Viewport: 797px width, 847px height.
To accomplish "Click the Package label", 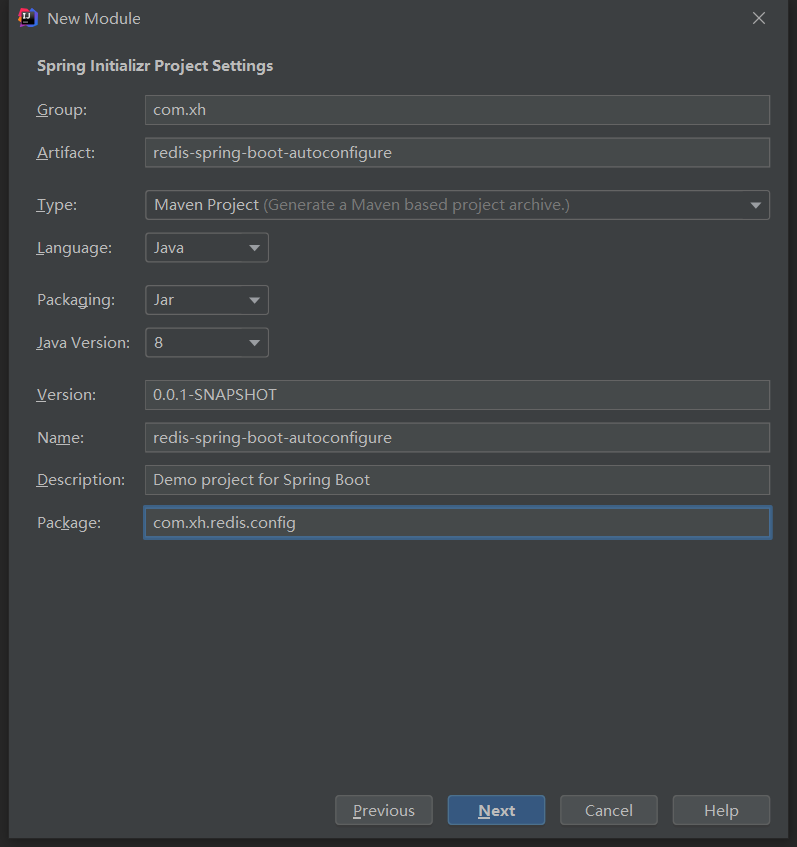I will 69,523.
